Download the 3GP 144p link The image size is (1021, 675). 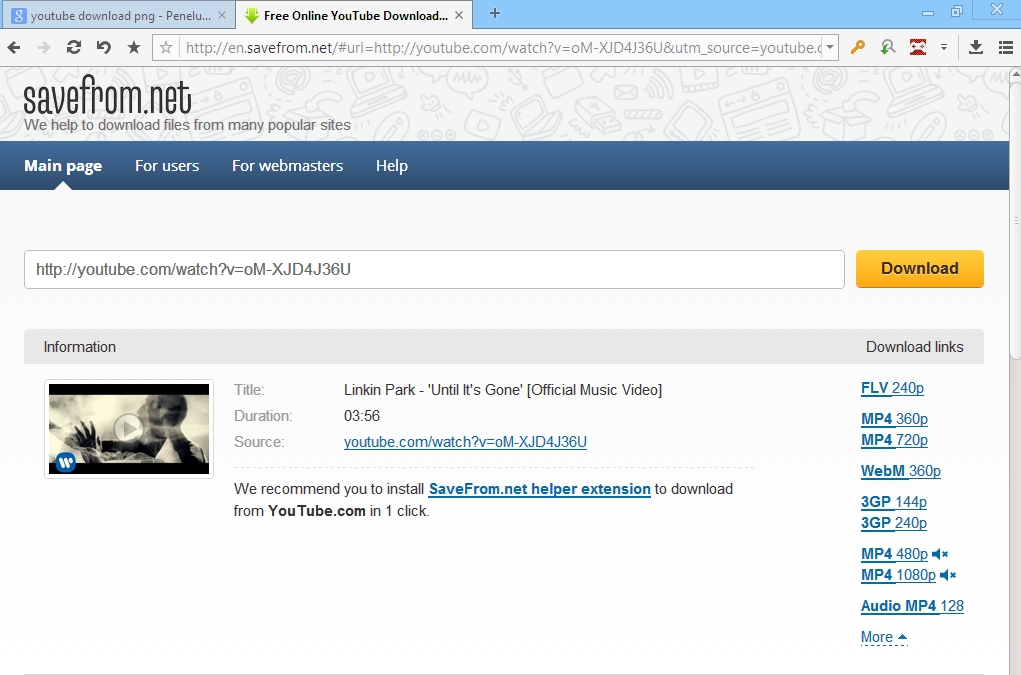pyautogui.click(x=893, y=503)
